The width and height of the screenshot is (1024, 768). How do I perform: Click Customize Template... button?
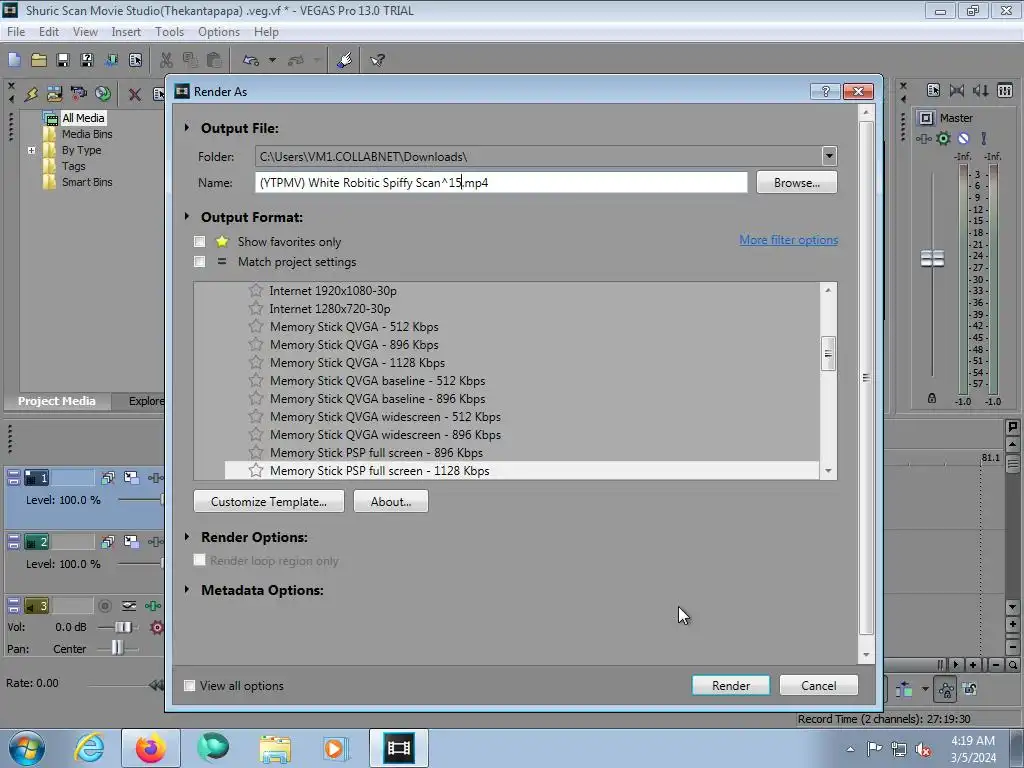[268, 502]
